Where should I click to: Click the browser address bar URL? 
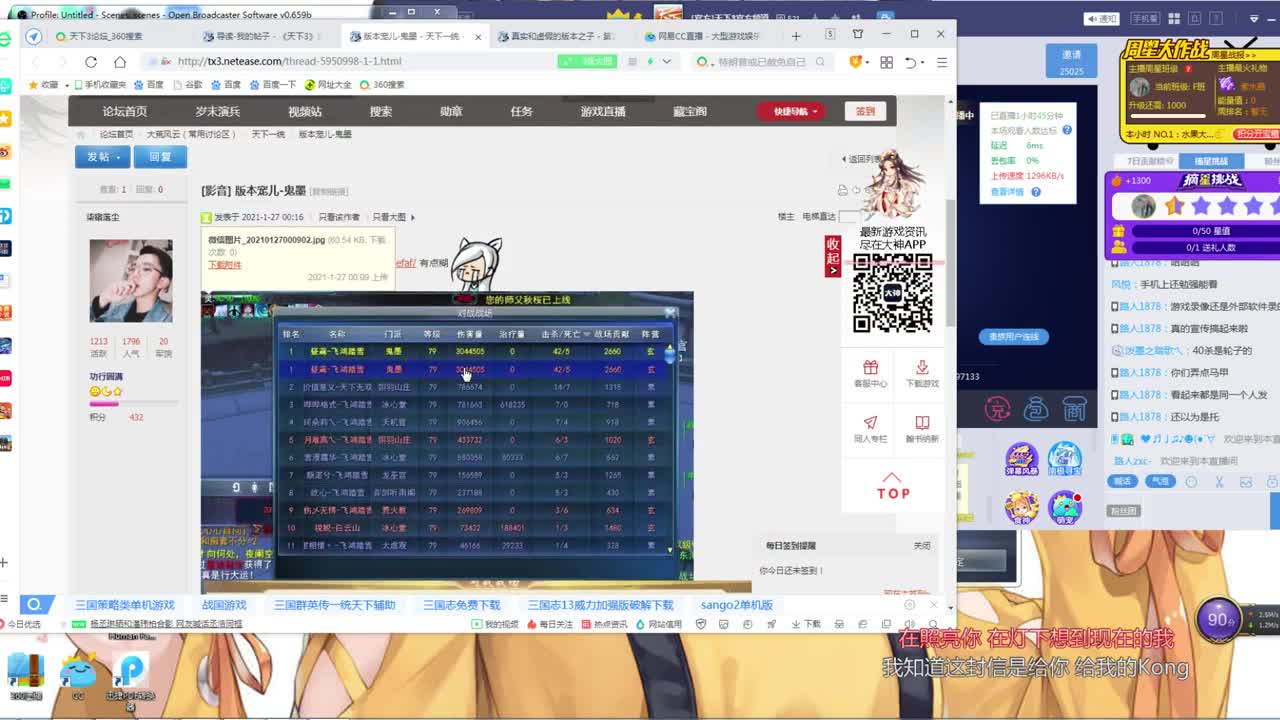(290, 61)
